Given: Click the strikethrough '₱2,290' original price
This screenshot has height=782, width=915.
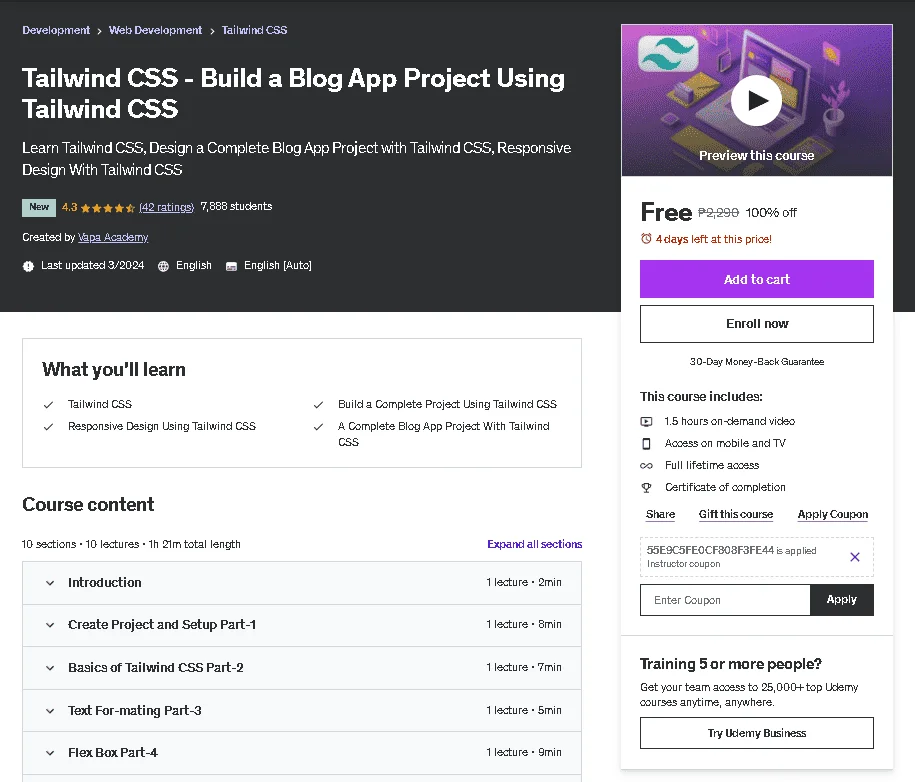Looking at the screenshot, I should click(x=718, y=213).
